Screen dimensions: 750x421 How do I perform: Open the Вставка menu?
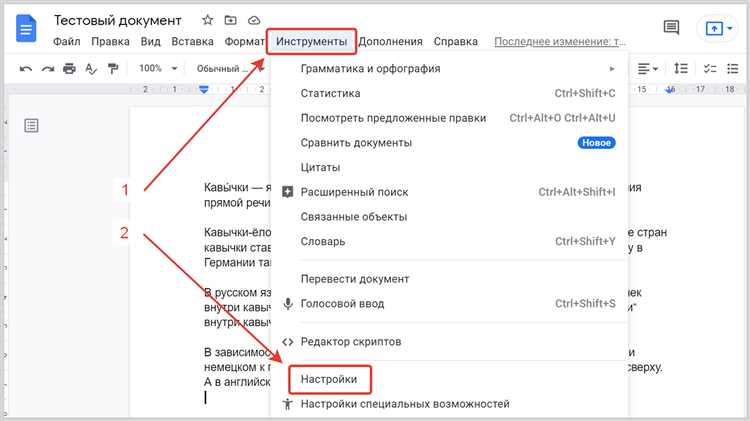192,42
